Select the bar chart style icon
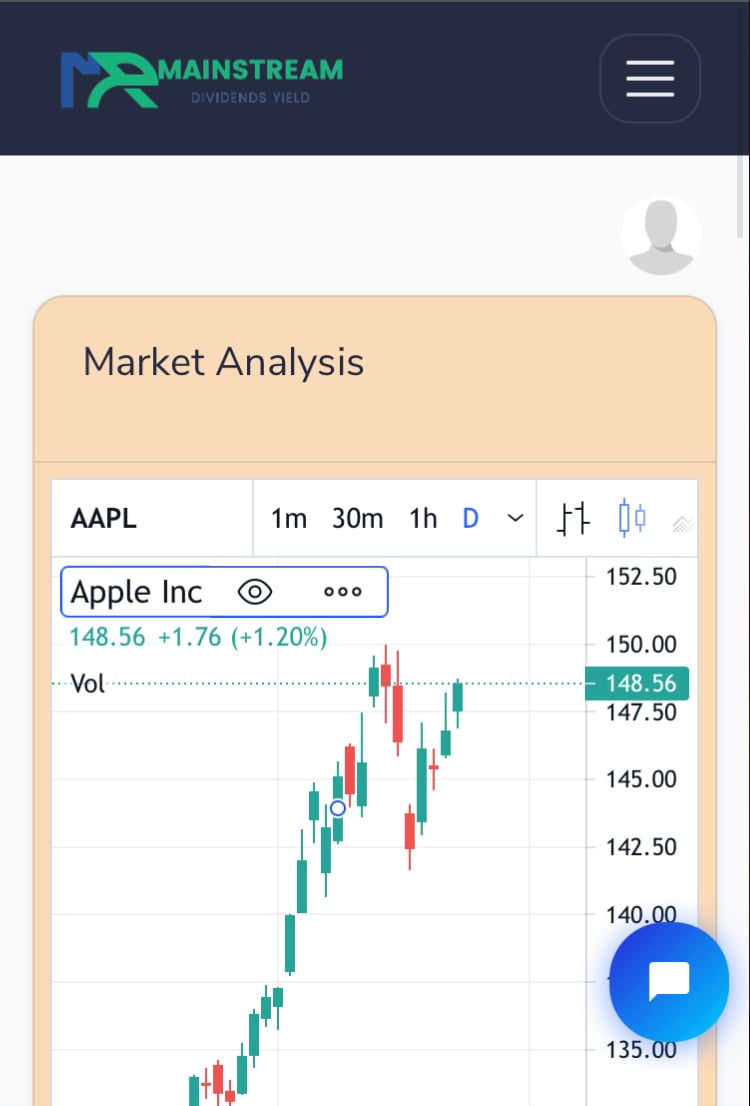This screenshot has height=1106, width=750. 574,519
